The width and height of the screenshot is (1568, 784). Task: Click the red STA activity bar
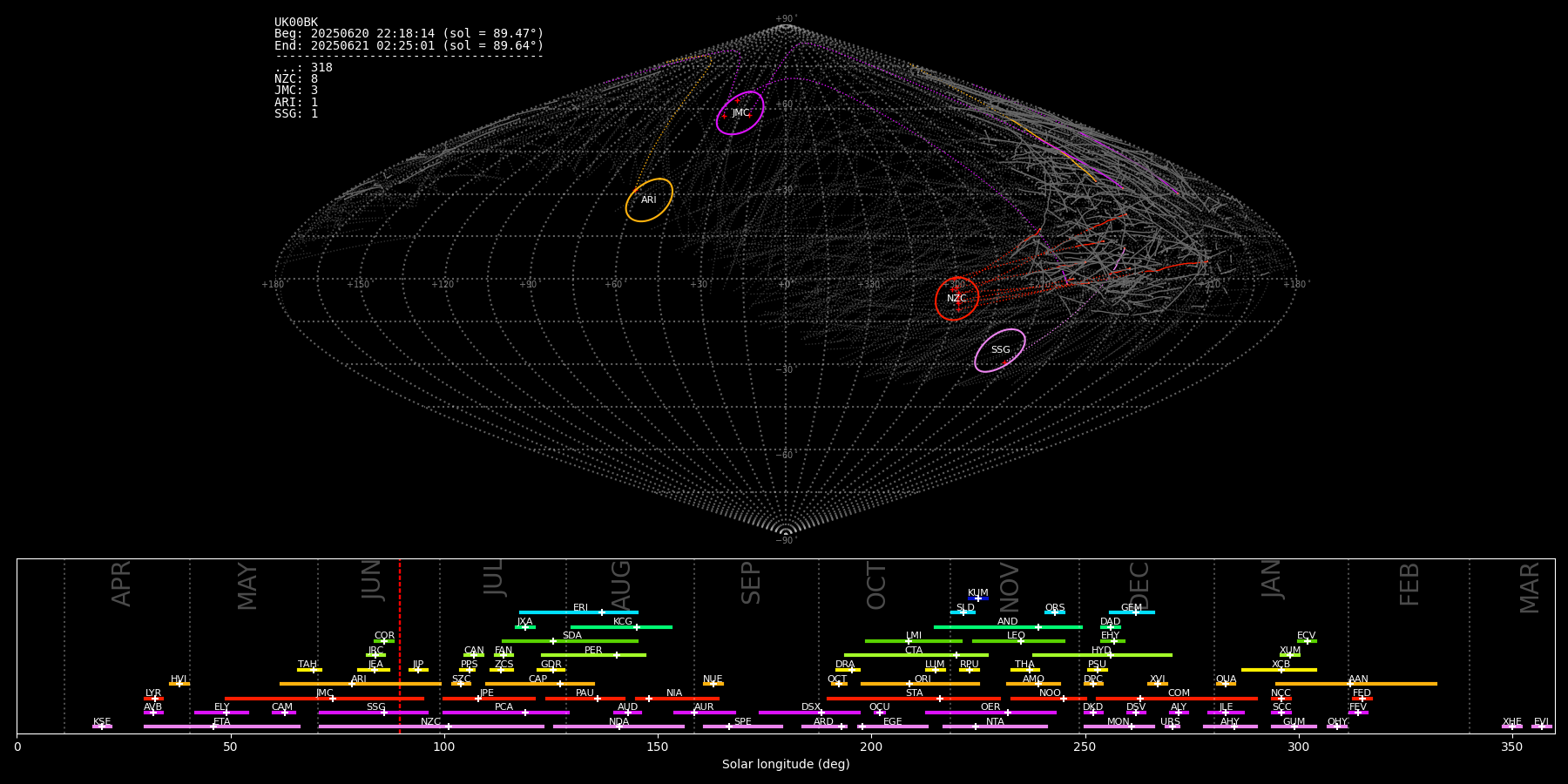pyautogui.click(x=914, y=699)
